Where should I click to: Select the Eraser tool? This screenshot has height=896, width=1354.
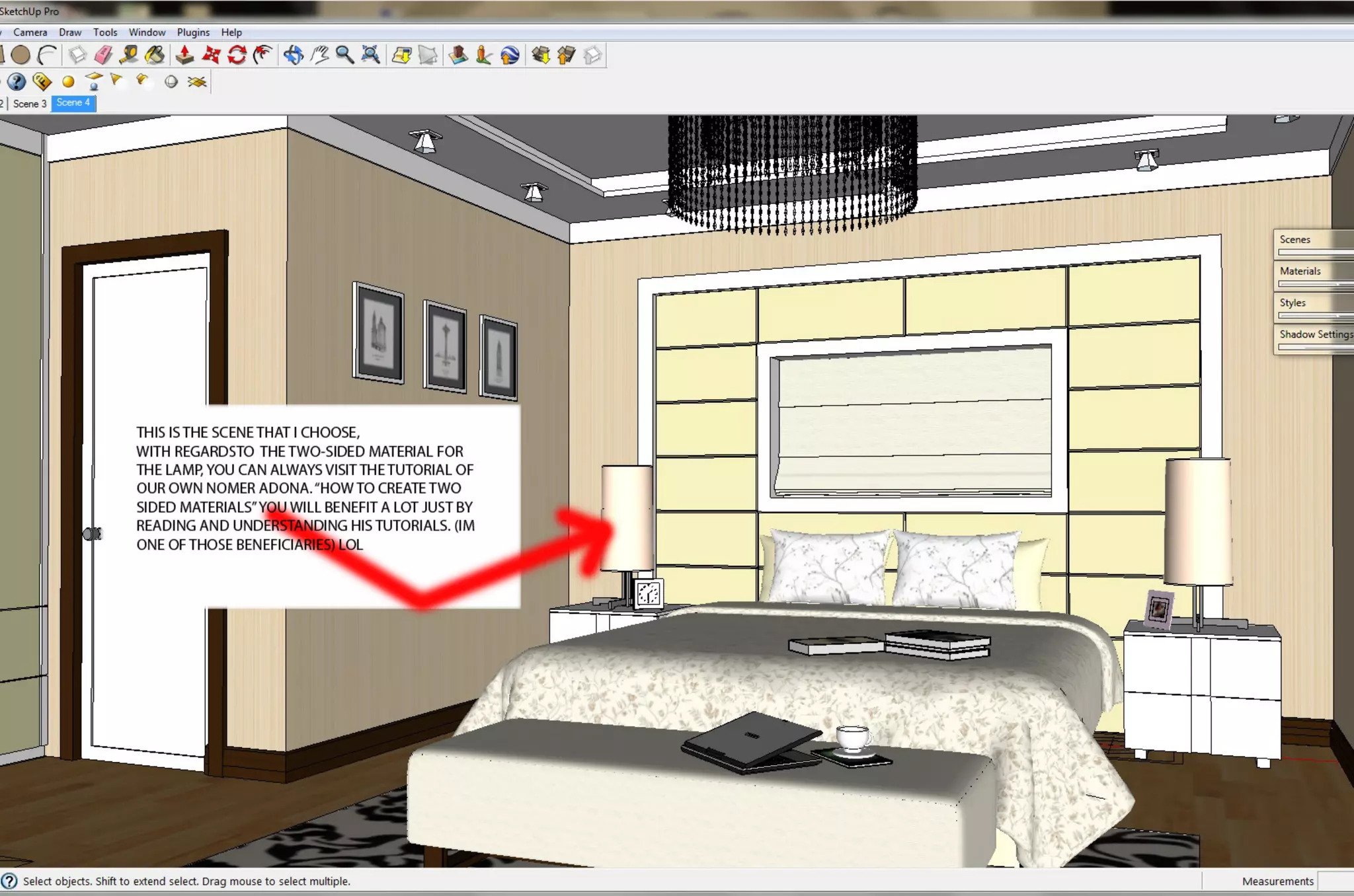[103, 55]
